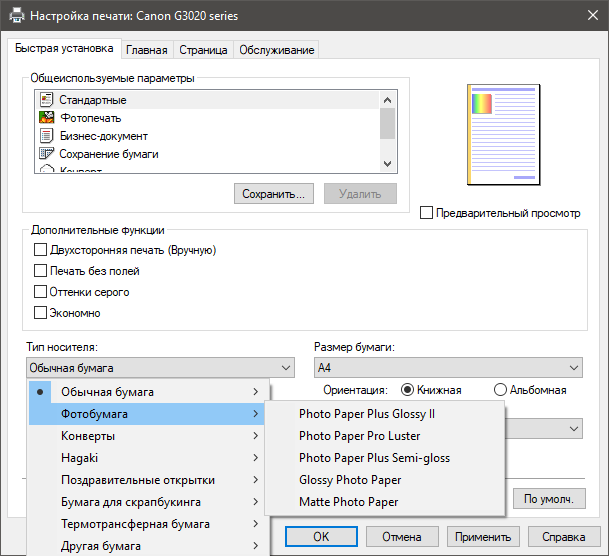
Task: Click the Сохранить... button
Action: tap(273, 193)
